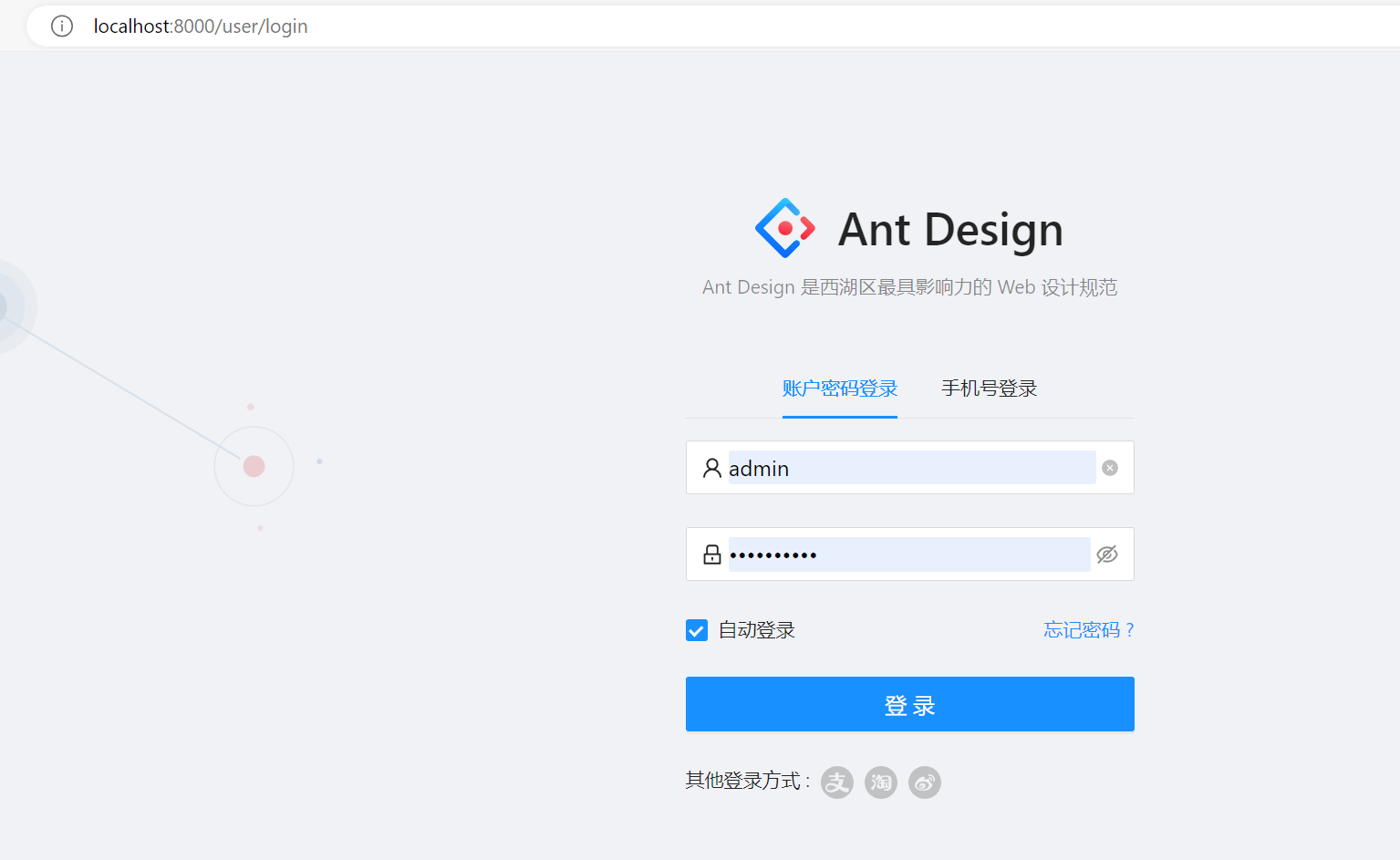Uncheck the 自动登录 checkbox
This screenshot has width=1400, height=860.
point(697,630)
